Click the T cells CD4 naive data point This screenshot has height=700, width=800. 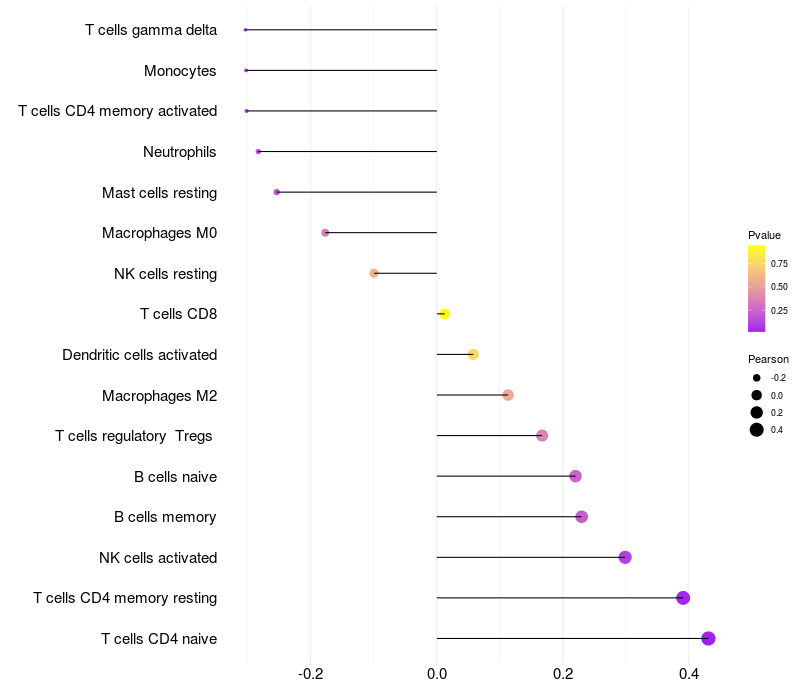(708, 638)
